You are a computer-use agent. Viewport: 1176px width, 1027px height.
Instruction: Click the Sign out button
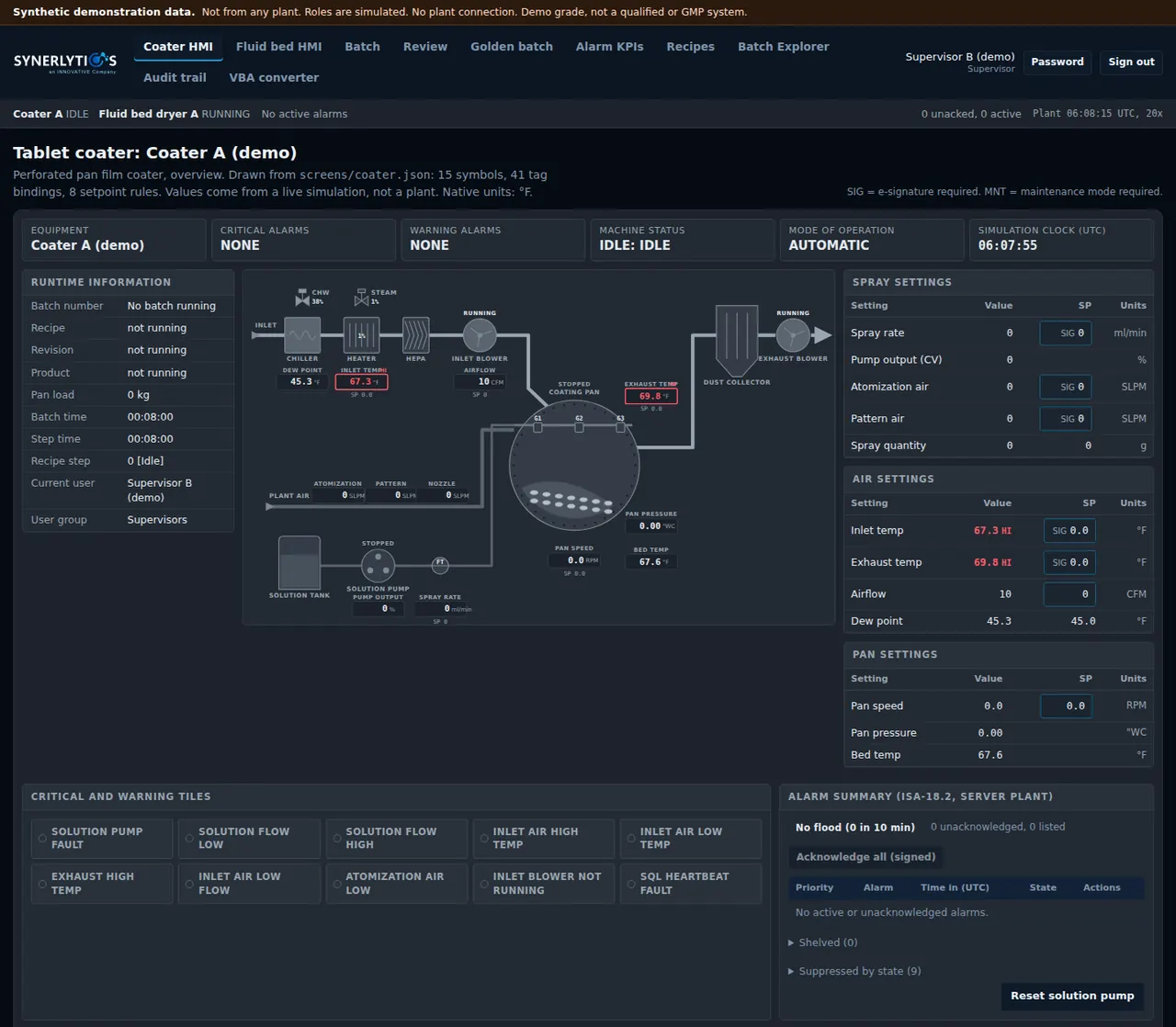(1132, 62)
